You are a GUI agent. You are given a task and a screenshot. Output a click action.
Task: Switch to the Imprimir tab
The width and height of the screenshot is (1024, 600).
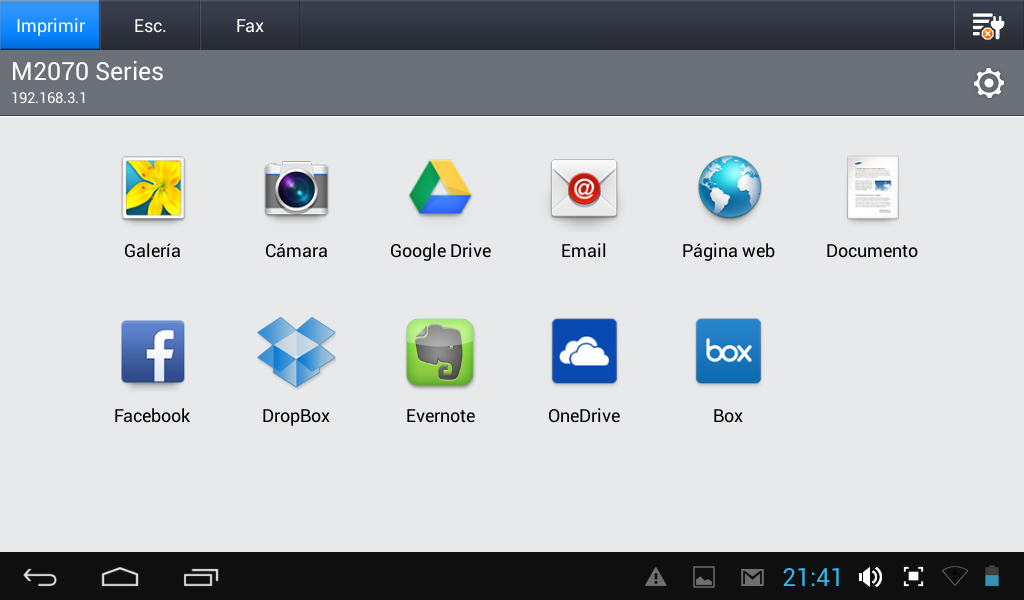click(x=50, y=25)
